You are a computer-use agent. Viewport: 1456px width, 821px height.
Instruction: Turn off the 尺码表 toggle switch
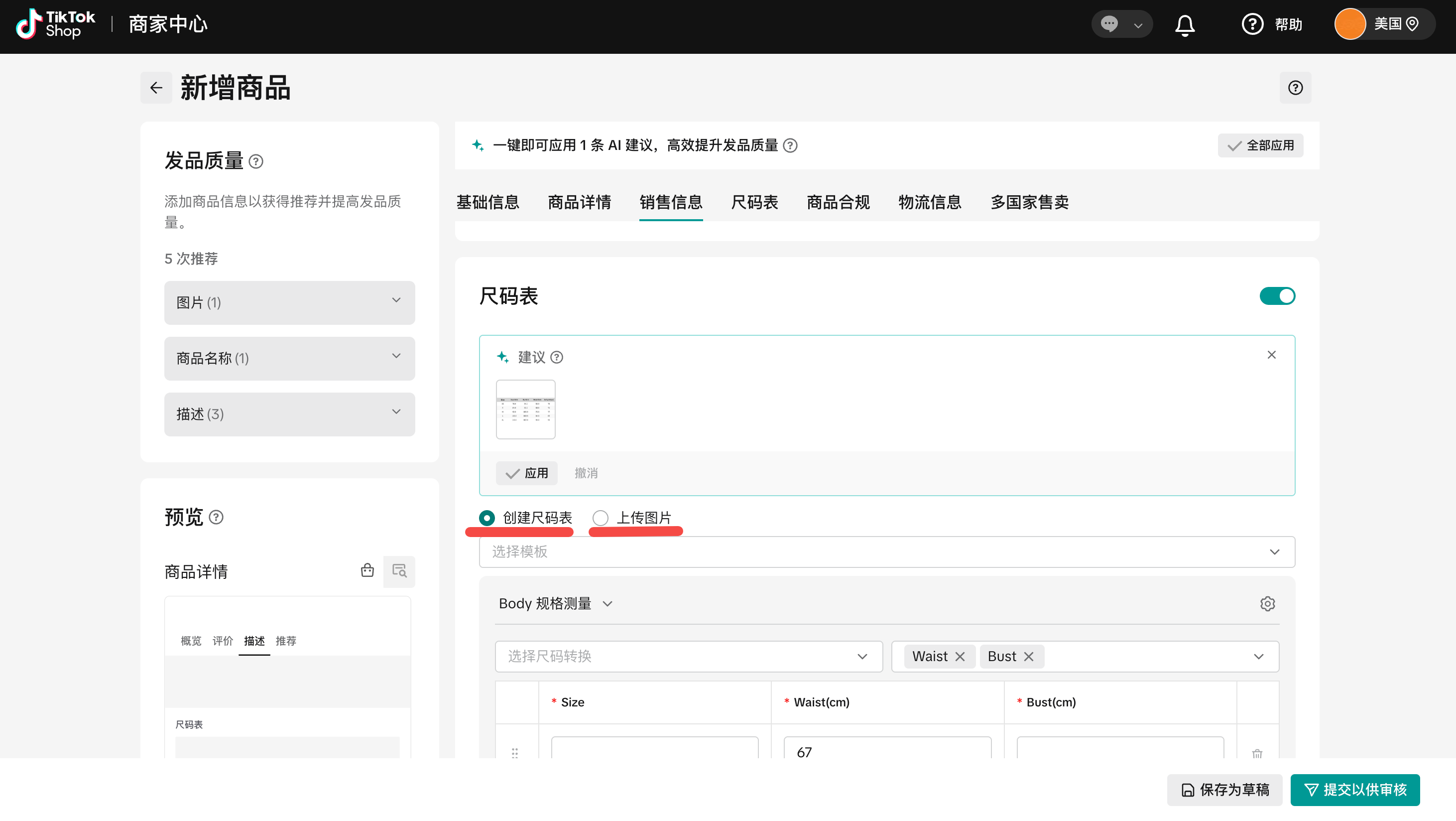(x=1277, y=296)
